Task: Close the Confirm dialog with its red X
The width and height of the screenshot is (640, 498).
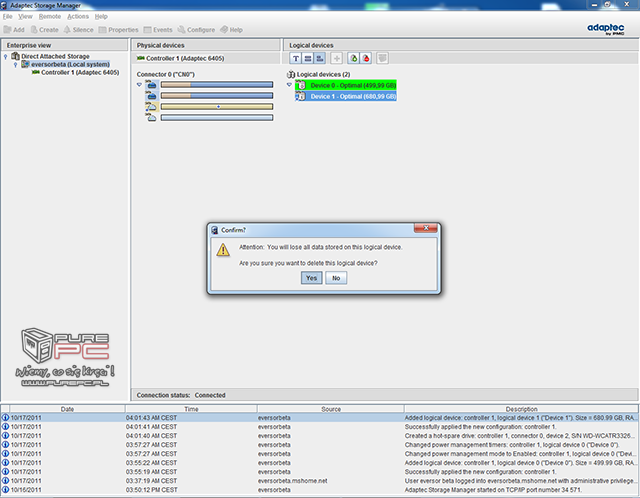Action: pyautogui.click(x=426, y=228)
